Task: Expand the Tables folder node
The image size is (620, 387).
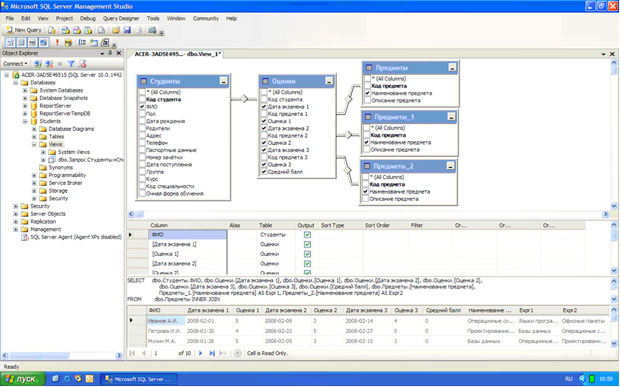Action: tap(34, 137)
